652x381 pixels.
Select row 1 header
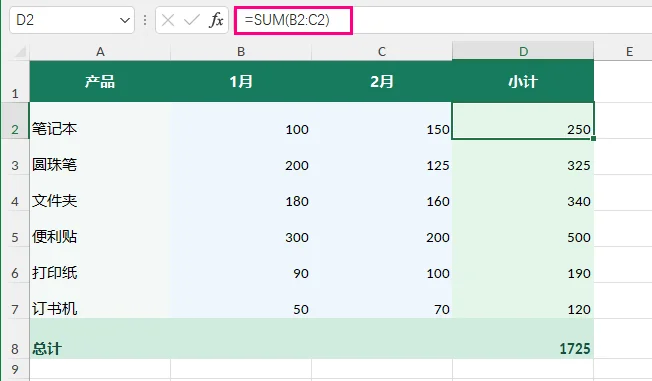tap(15, 82)
